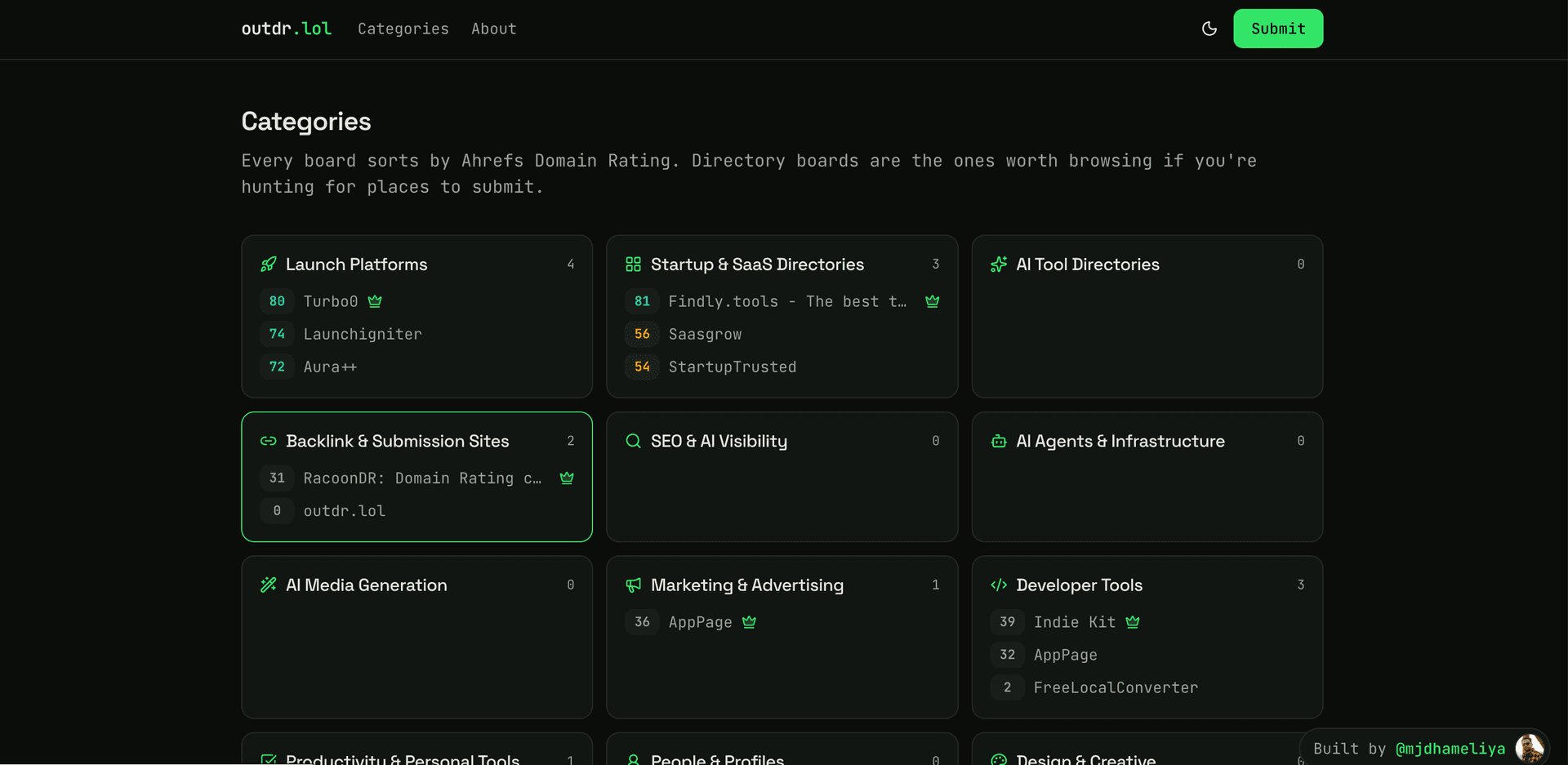Click the crown icon next to Indie Kit
The image size is (1568, 765).
coord(1133,622)
